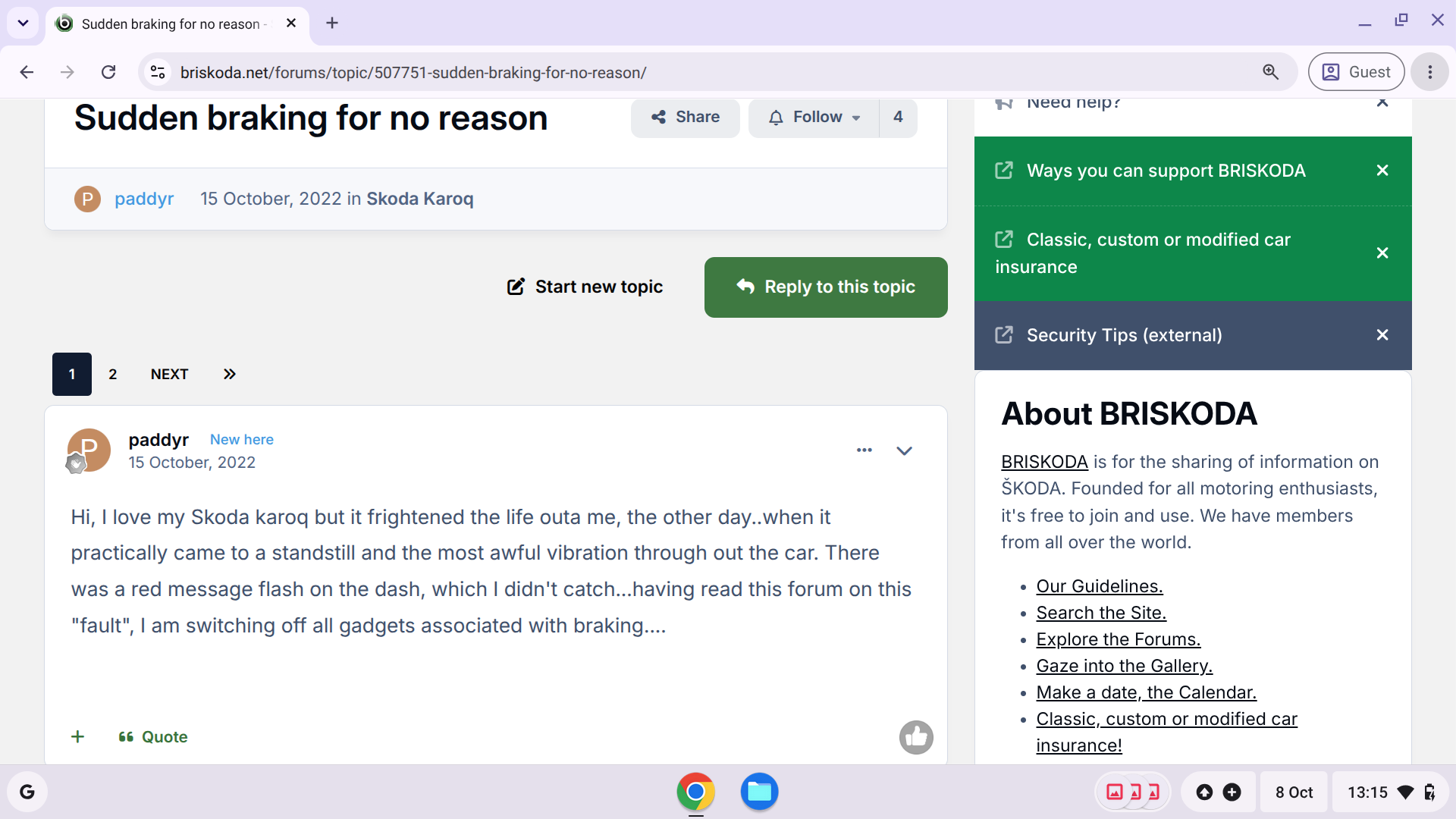Dismiss Classic, custom or modified car insurance
The height and width of the screenshot is (819, 1456).
(x=1382, y=253)
